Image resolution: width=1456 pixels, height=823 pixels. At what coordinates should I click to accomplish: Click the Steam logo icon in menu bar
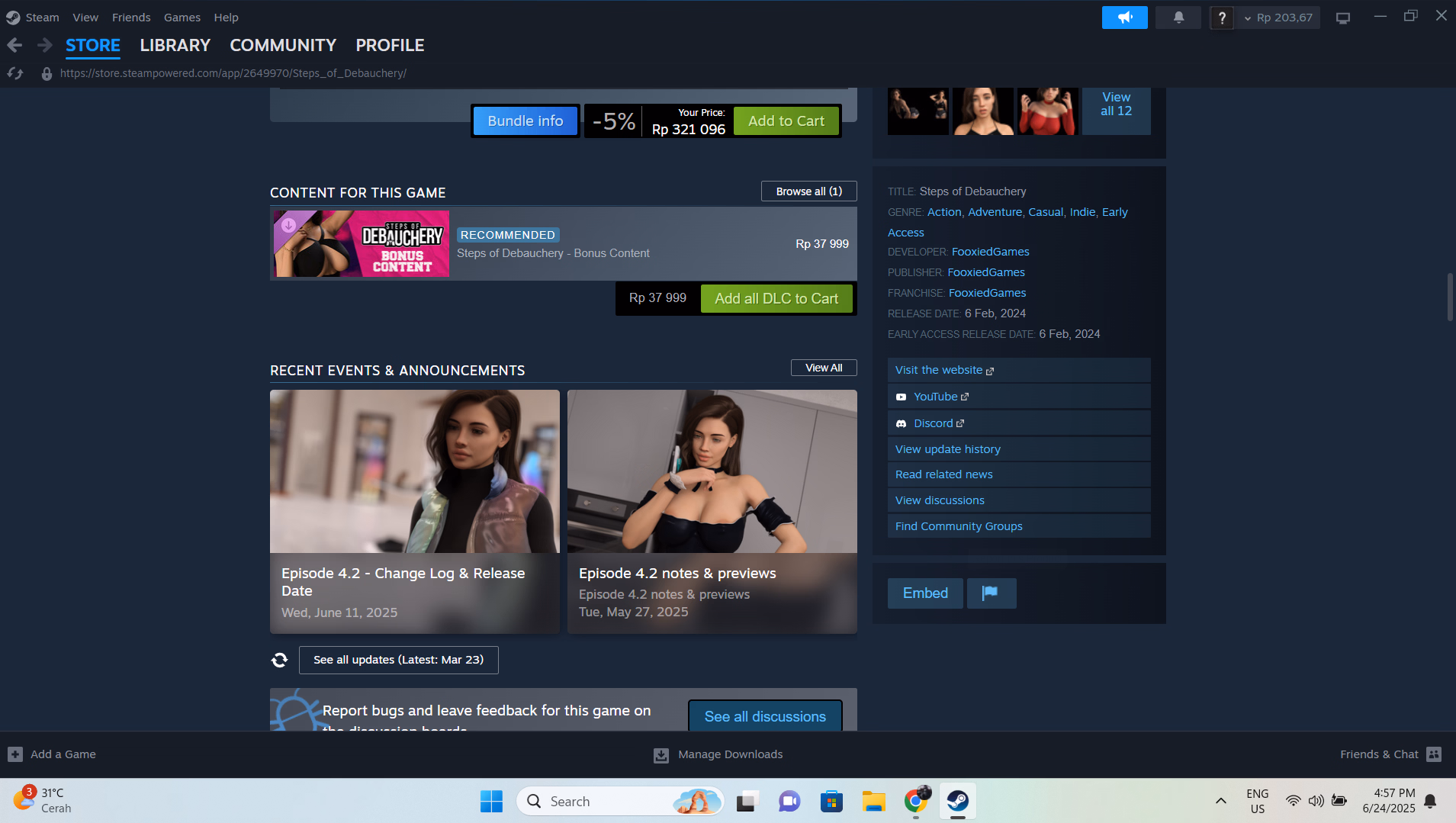coord(13,17)
